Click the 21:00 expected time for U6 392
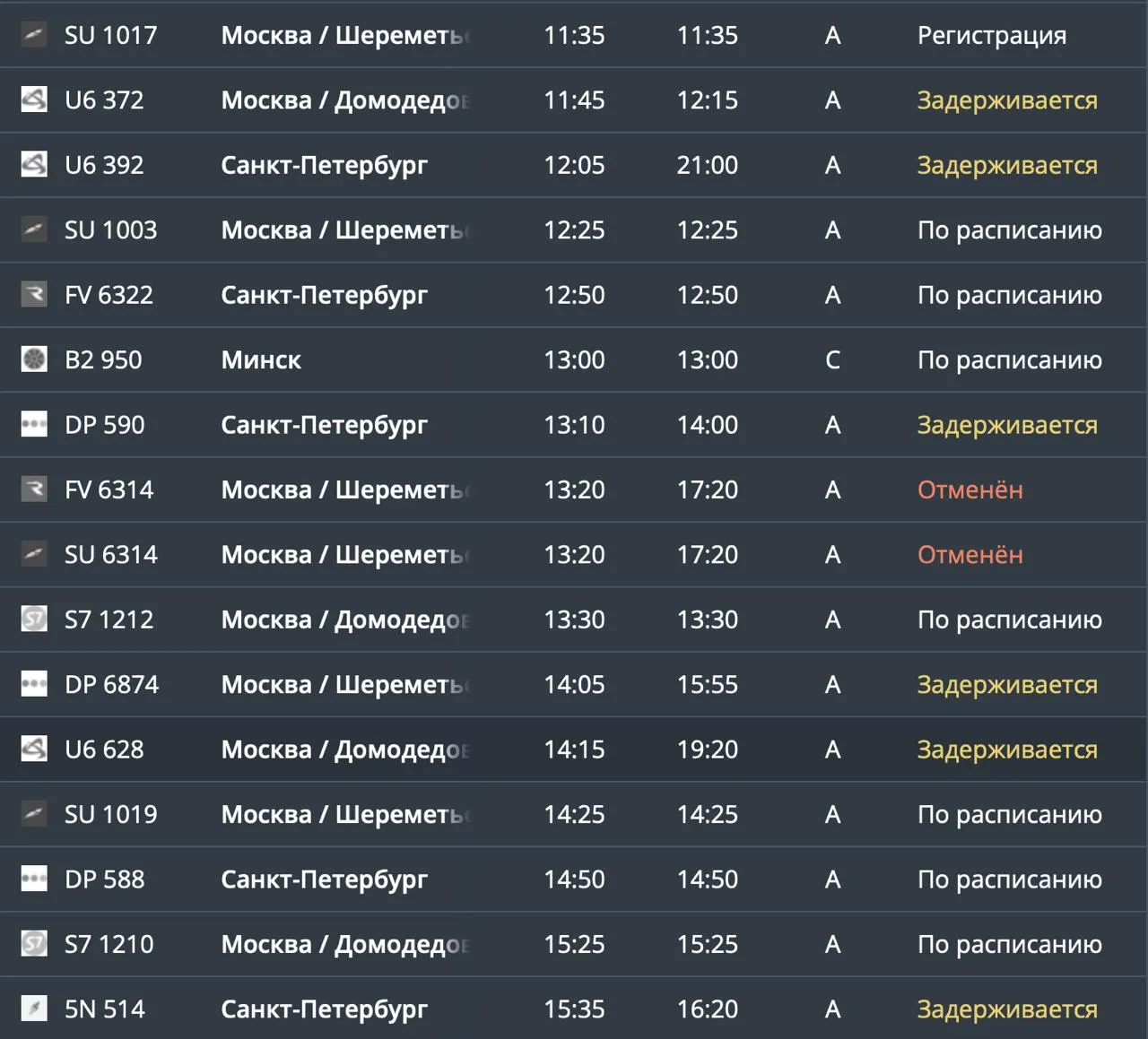This screenshot has width=1148, height=1039. click(x=708, y=165)
